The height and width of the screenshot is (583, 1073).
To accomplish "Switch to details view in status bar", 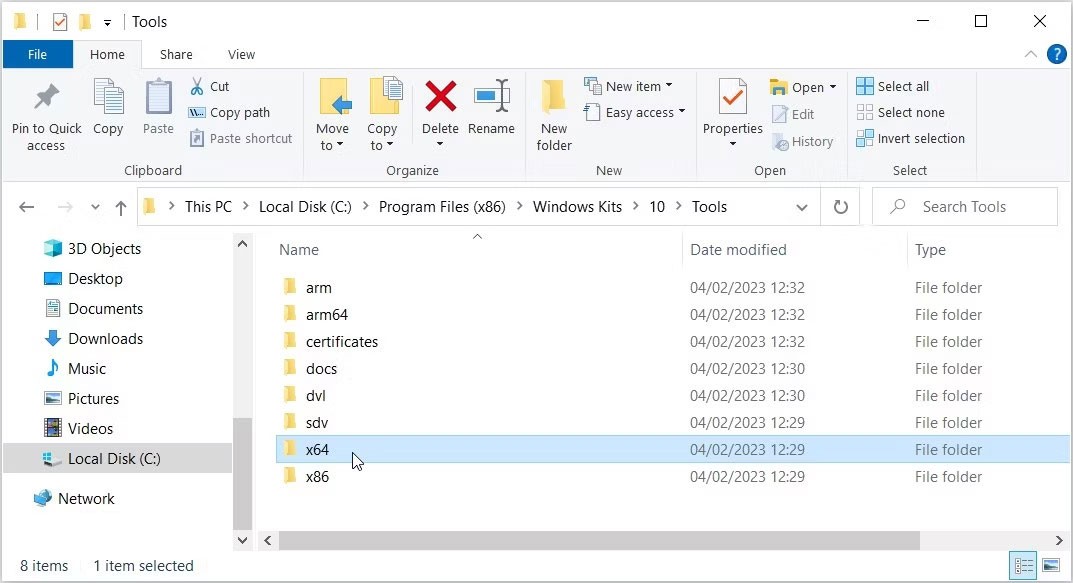I will pyautogui.click(x=1022, y=566).
